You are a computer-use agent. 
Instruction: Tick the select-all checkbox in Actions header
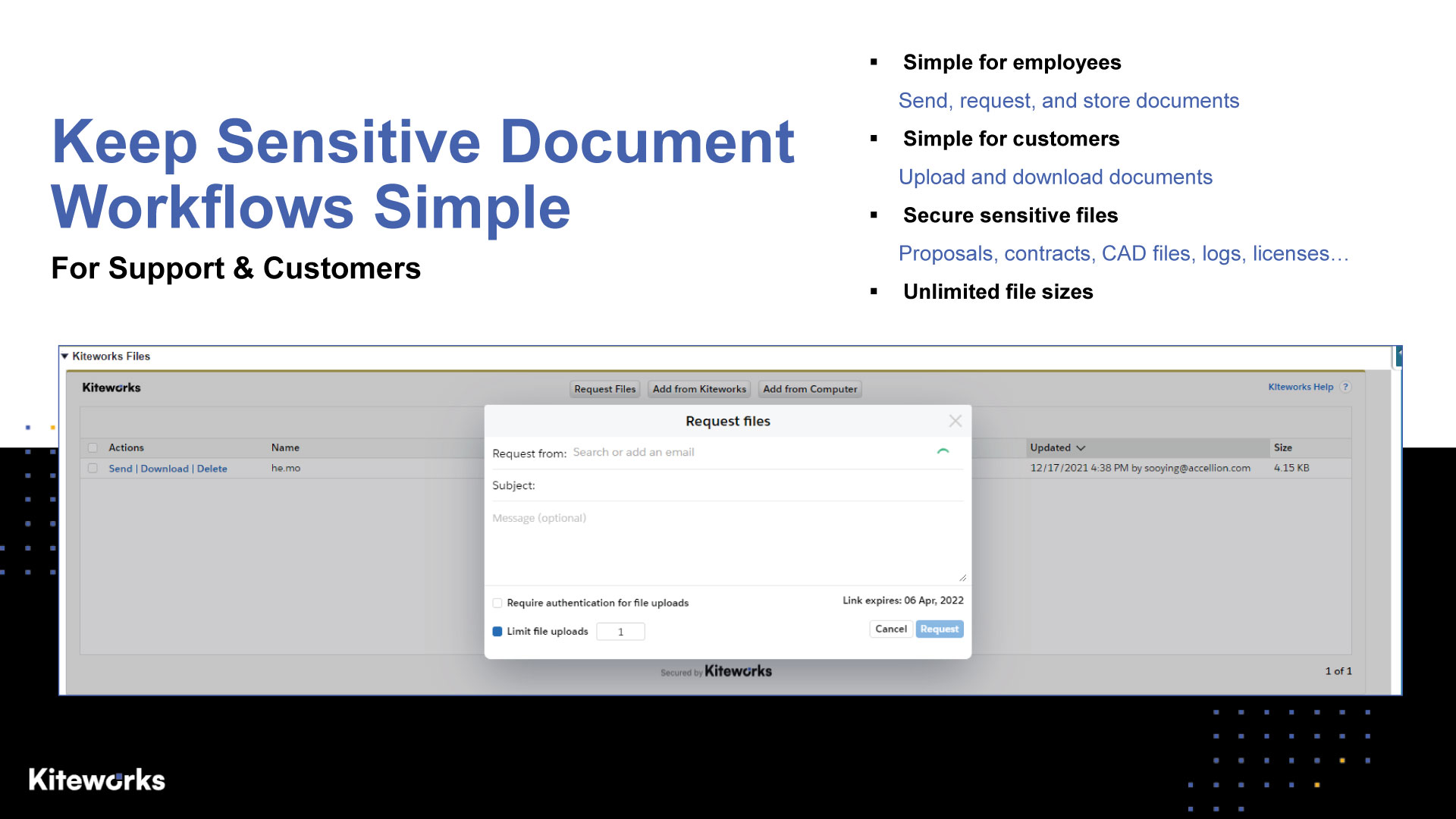pos(93,447)
